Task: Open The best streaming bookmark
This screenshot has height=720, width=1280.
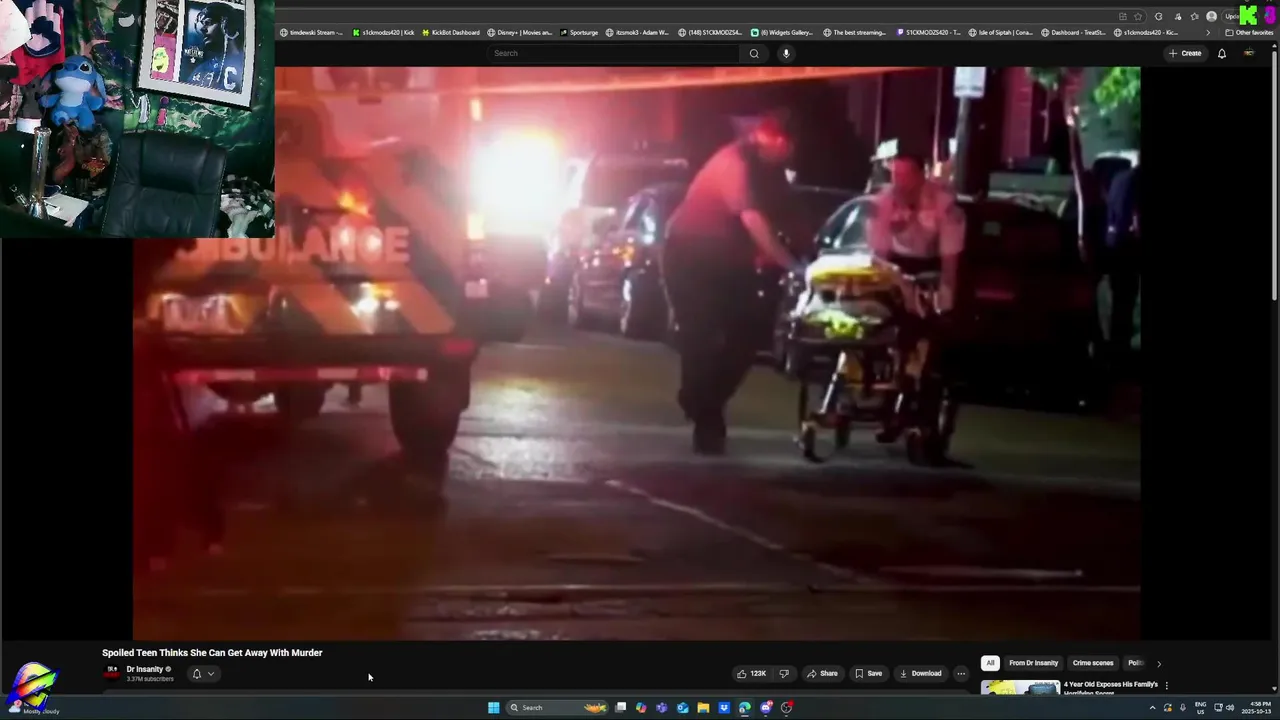Action: point(855,32)
